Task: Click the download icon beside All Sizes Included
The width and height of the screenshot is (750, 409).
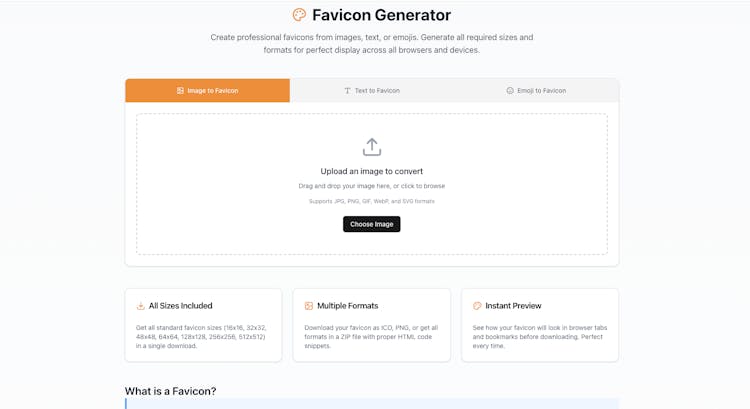Action: coord(141,306)
